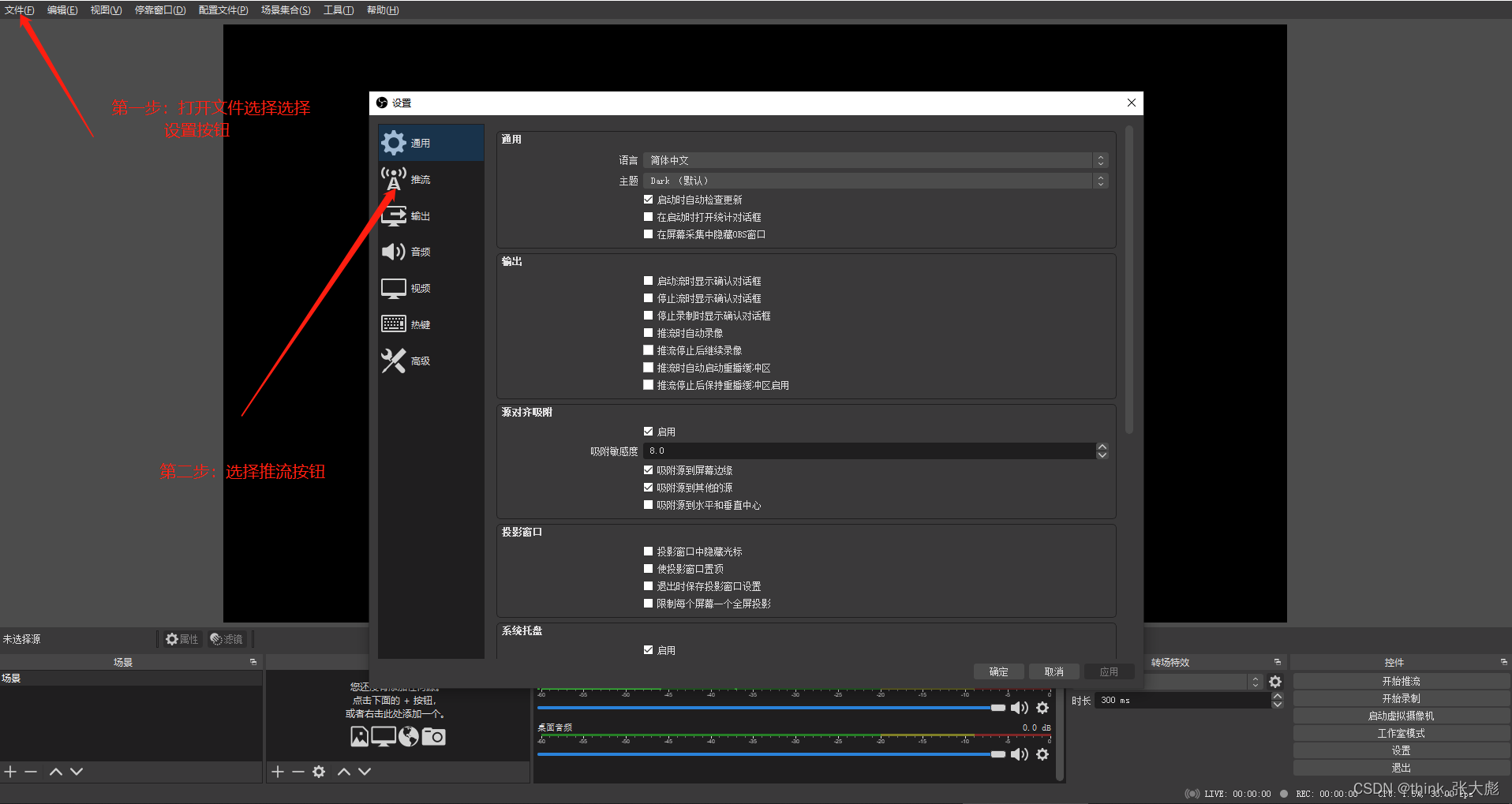This screenshot has width=1512, height=804.
Task: Add a new scene with plus icon
Action: click(x=10, y=772)
